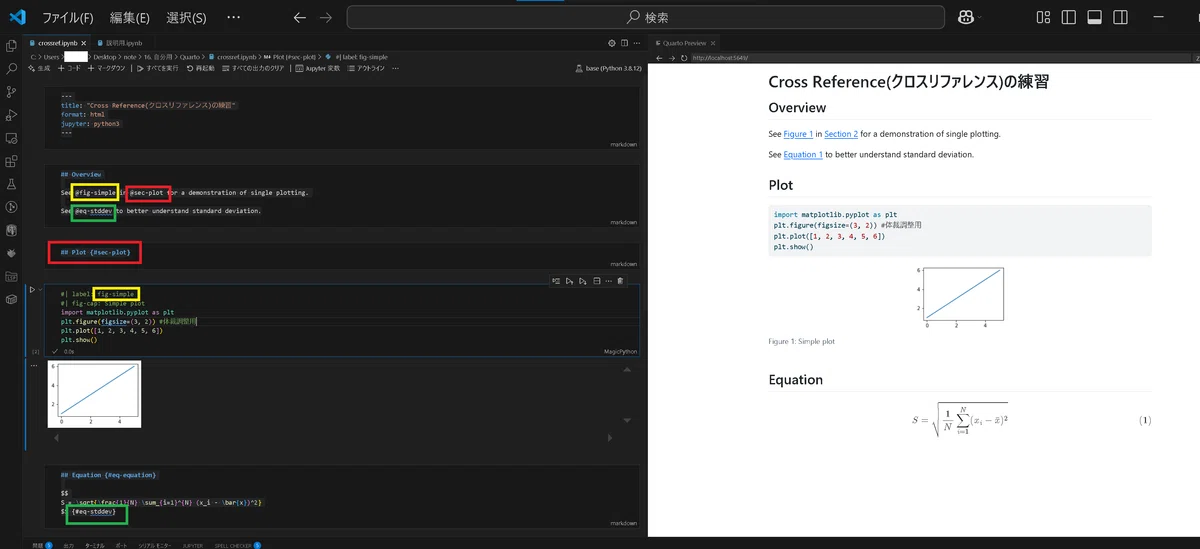Open output more-actions ellipsis beside plot
Viewport: 1200px width, 549px height.
click(x=34, y=366)
